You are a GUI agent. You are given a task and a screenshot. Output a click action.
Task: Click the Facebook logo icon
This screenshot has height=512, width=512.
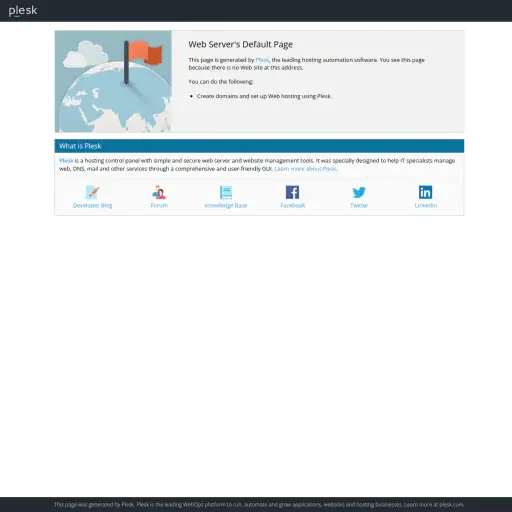tap(292, 192)
